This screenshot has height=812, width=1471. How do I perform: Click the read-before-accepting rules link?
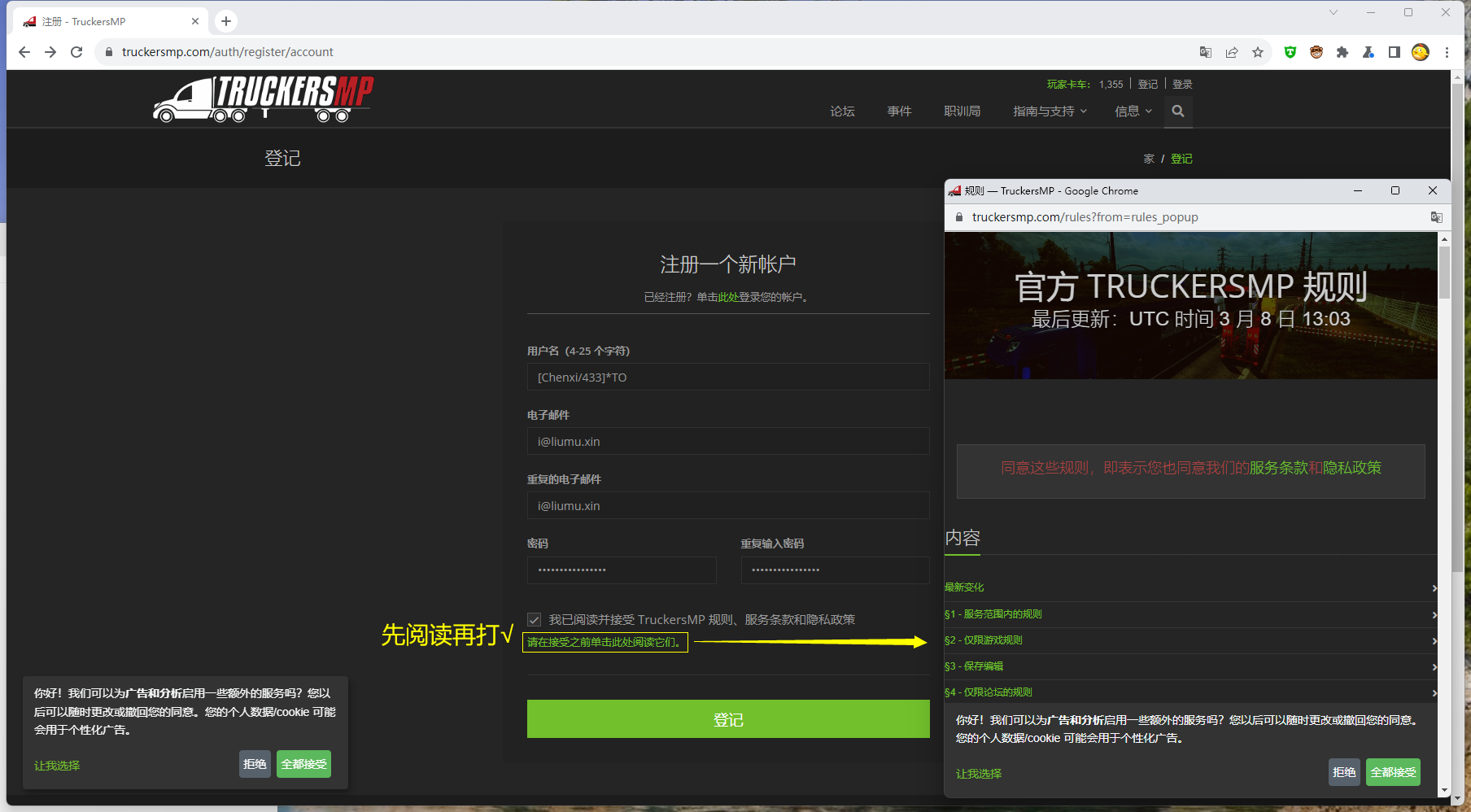point(605,643)
